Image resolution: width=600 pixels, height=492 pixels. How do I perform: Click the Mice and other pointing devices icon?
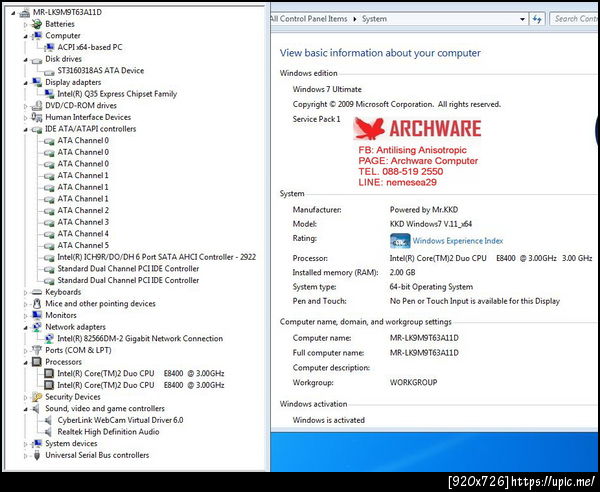tap(37, 304)
